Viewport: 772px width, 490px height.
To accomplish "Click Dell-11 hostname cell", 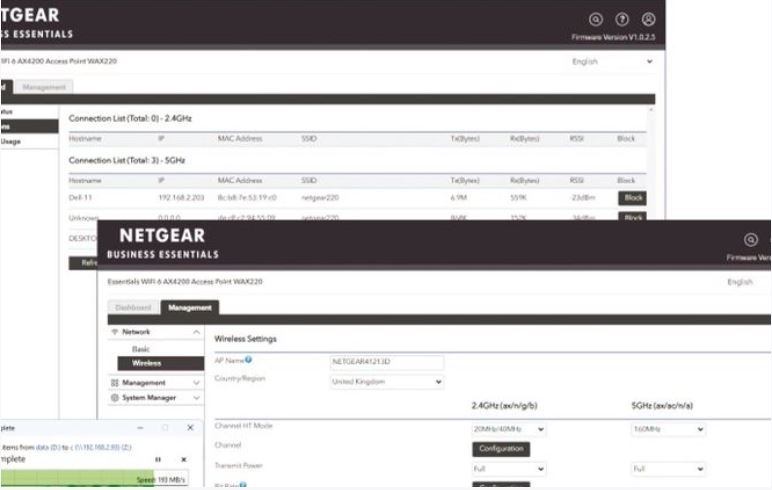I will coord(80,197).
